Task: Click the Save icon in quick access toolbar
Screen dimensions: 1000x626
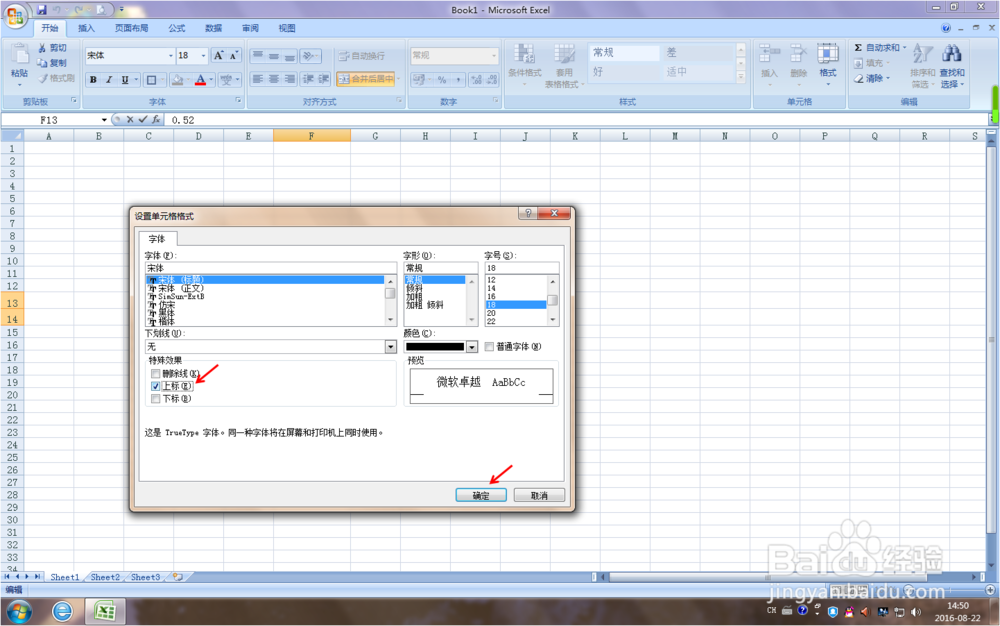Action: (41, 10)
